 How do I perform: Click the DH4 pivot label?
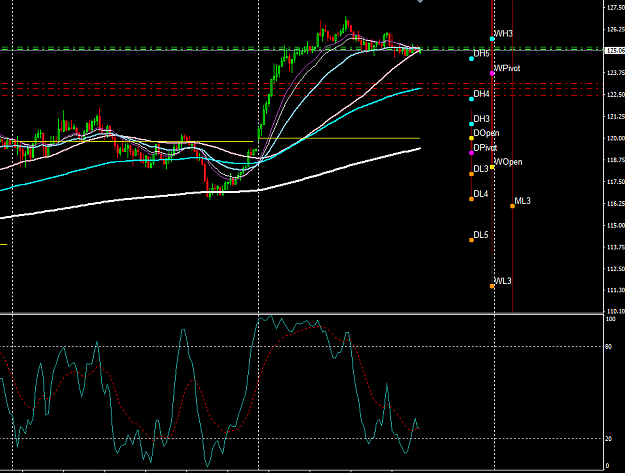[481, 94]
